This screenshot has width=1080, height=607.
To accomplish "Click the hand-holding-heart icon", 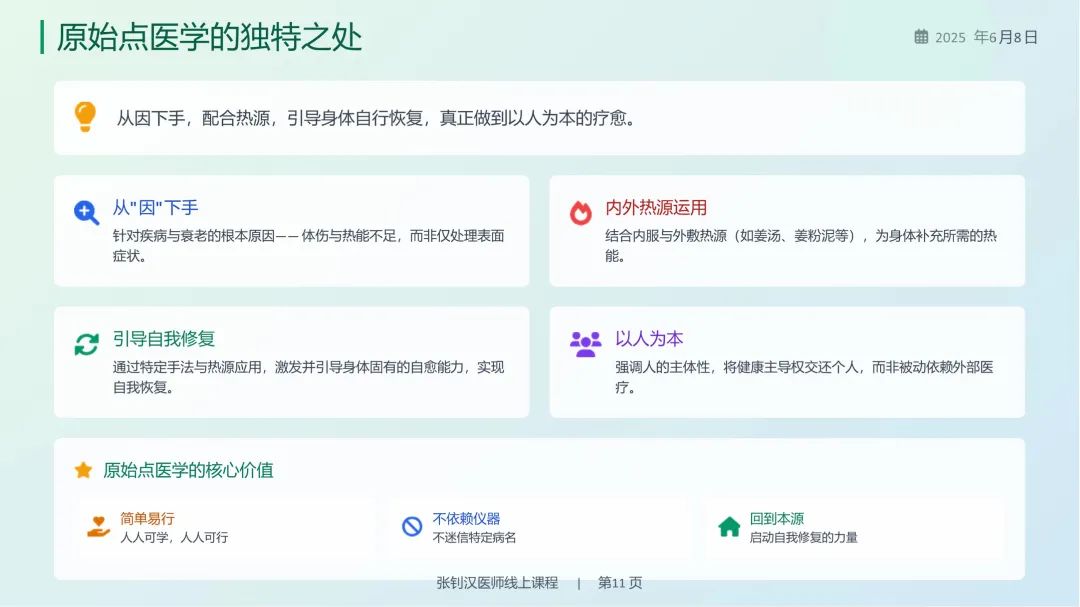I will 98,527.
